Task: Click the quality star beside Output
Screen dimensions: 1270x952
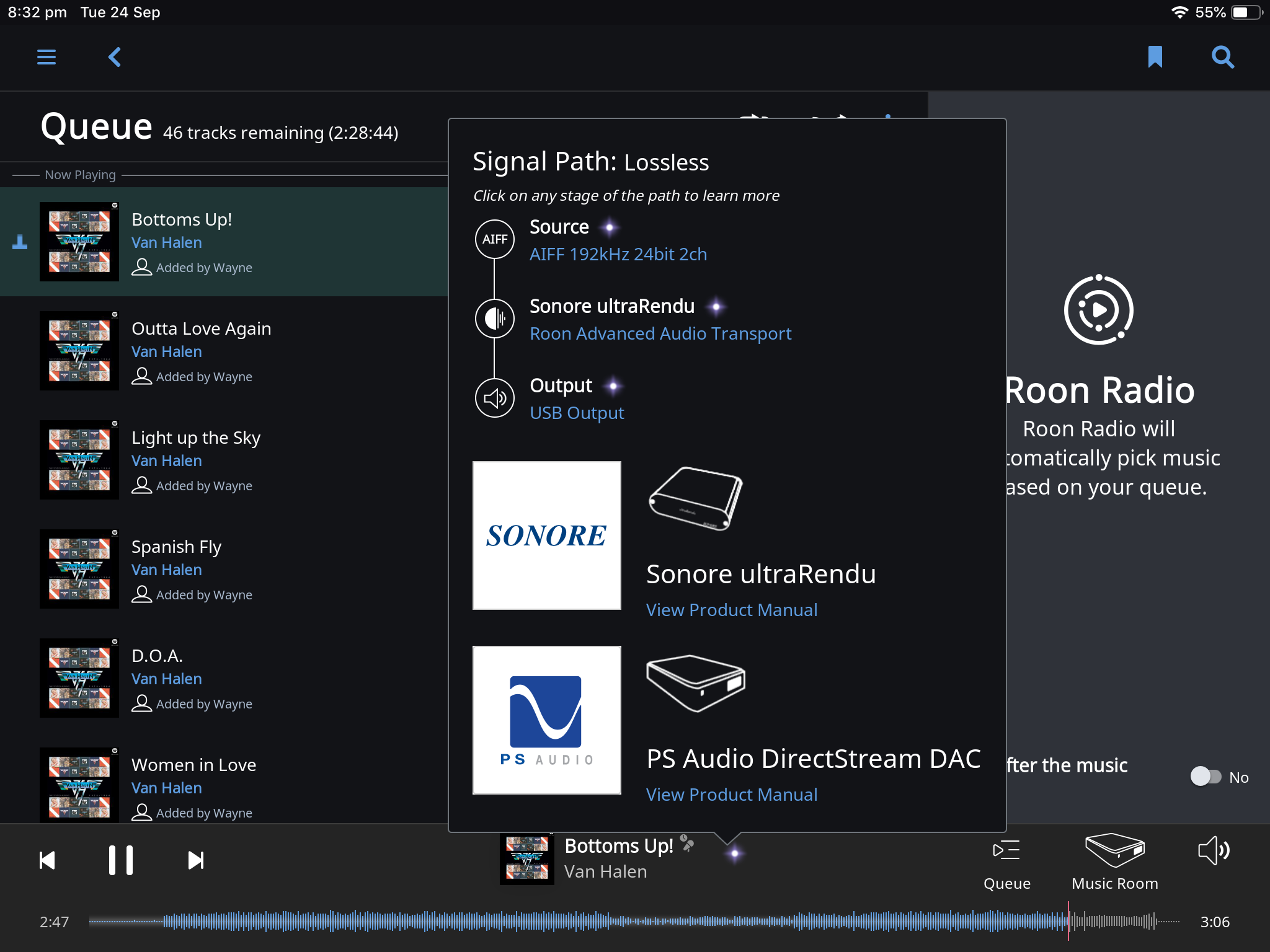Action: point(613,386)
